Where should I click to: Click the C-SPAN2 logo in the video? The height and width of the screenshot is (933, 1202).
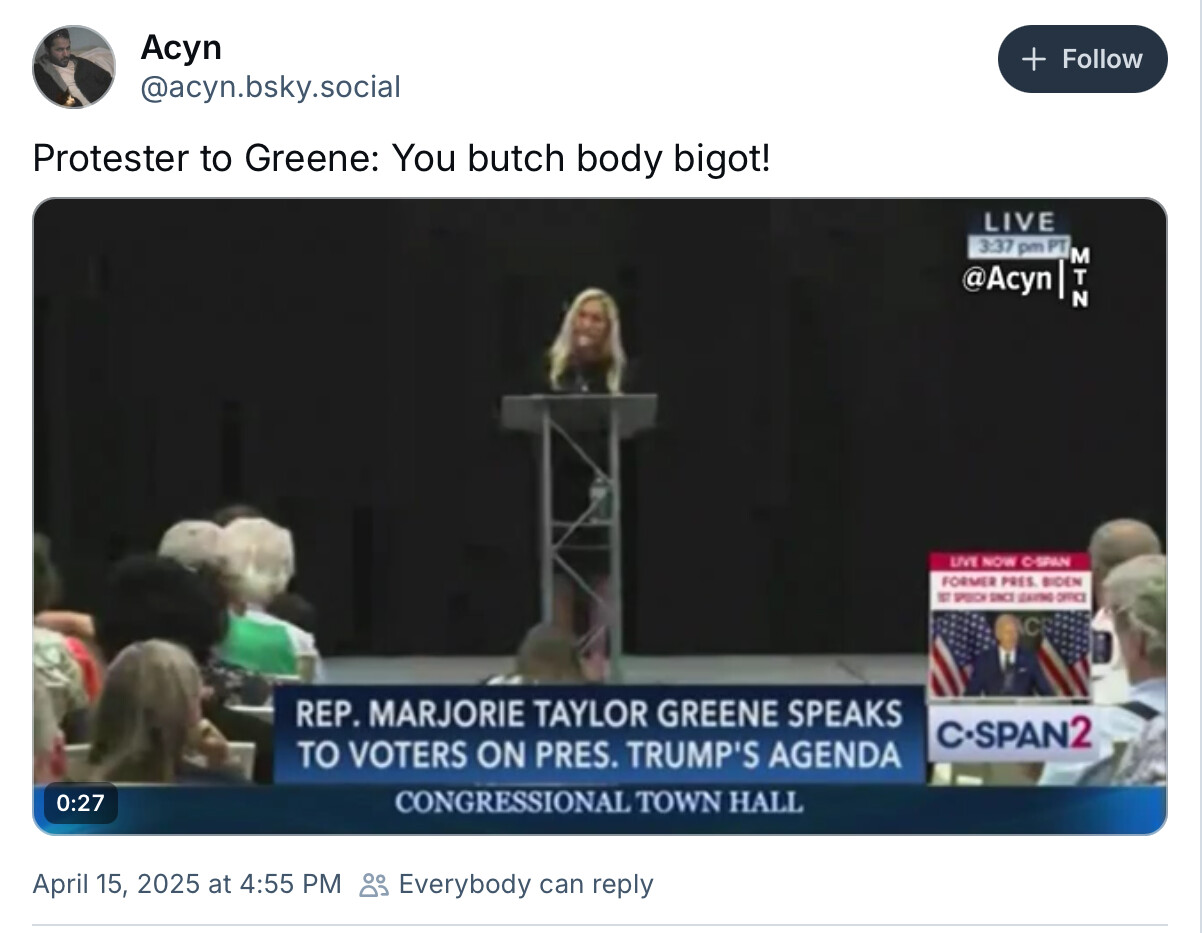click(x=1010, y=738)
